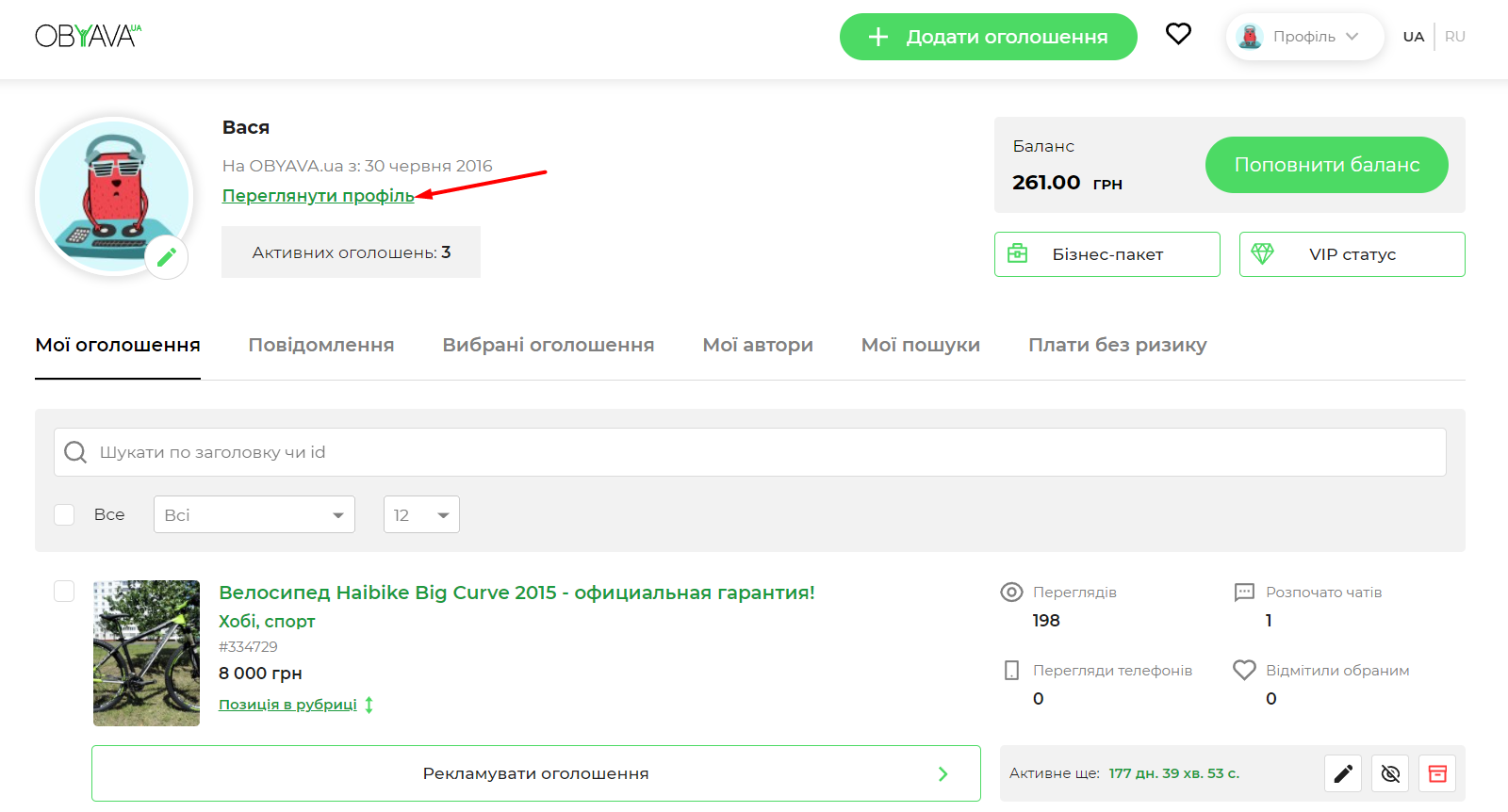Edit the Haibike listing with pencil icon
Viewport: 1508px width, 812px height.
1343,773
